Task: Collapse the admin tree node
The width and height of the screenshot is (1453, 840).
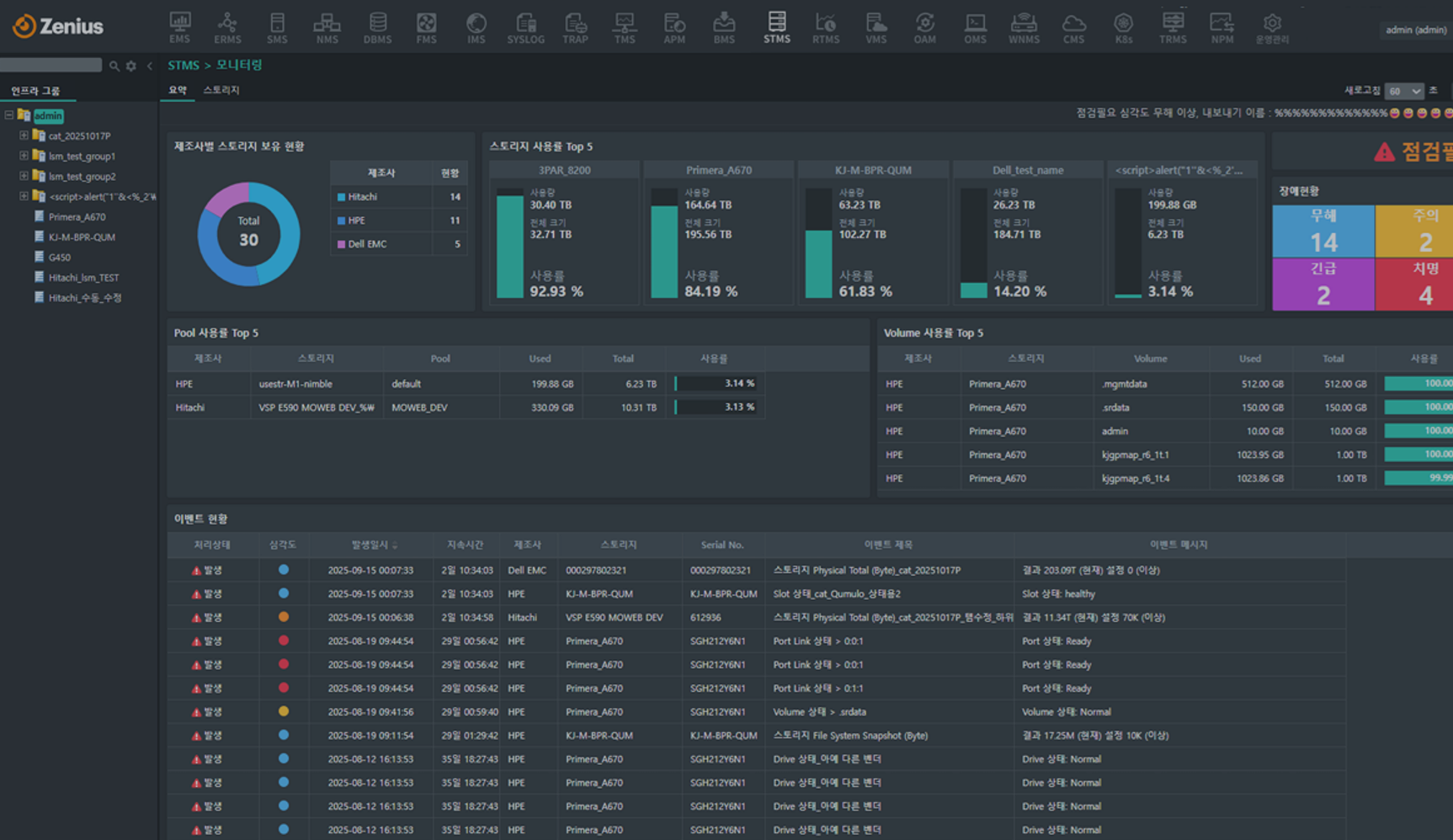Action: [x=9, y=115]
